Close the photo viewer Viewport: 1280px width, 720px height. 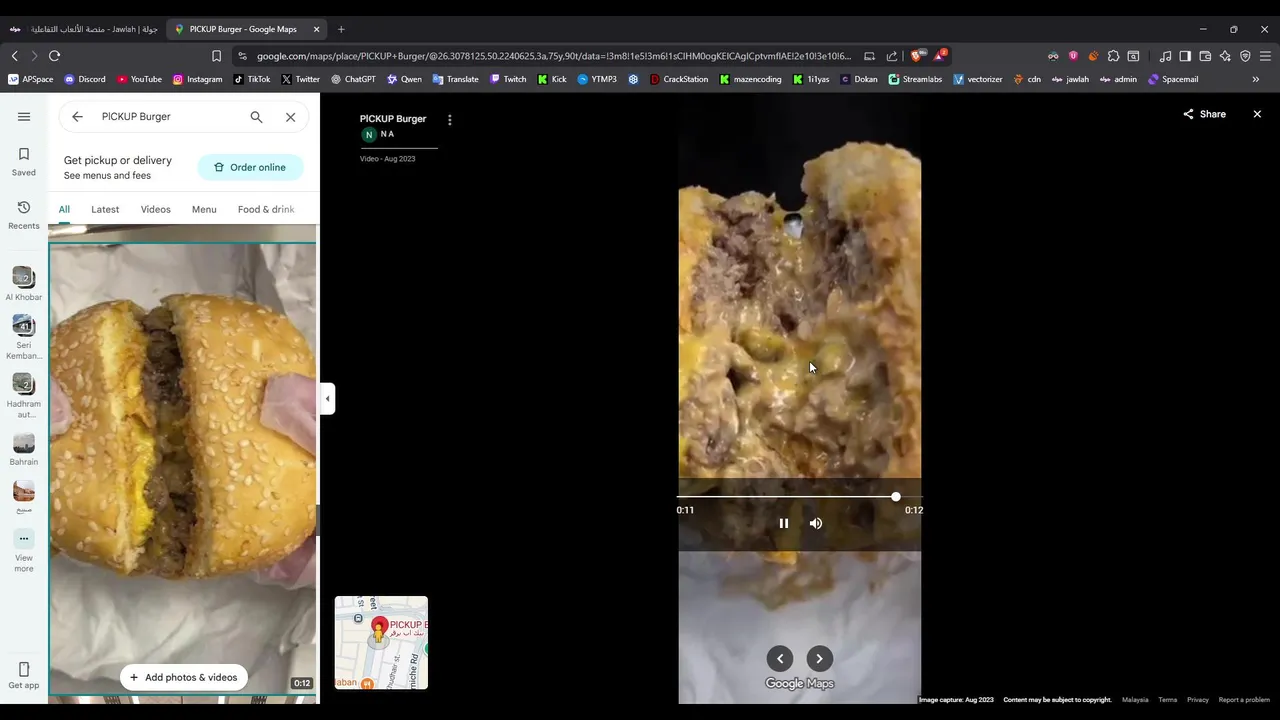pos(1257,114)
